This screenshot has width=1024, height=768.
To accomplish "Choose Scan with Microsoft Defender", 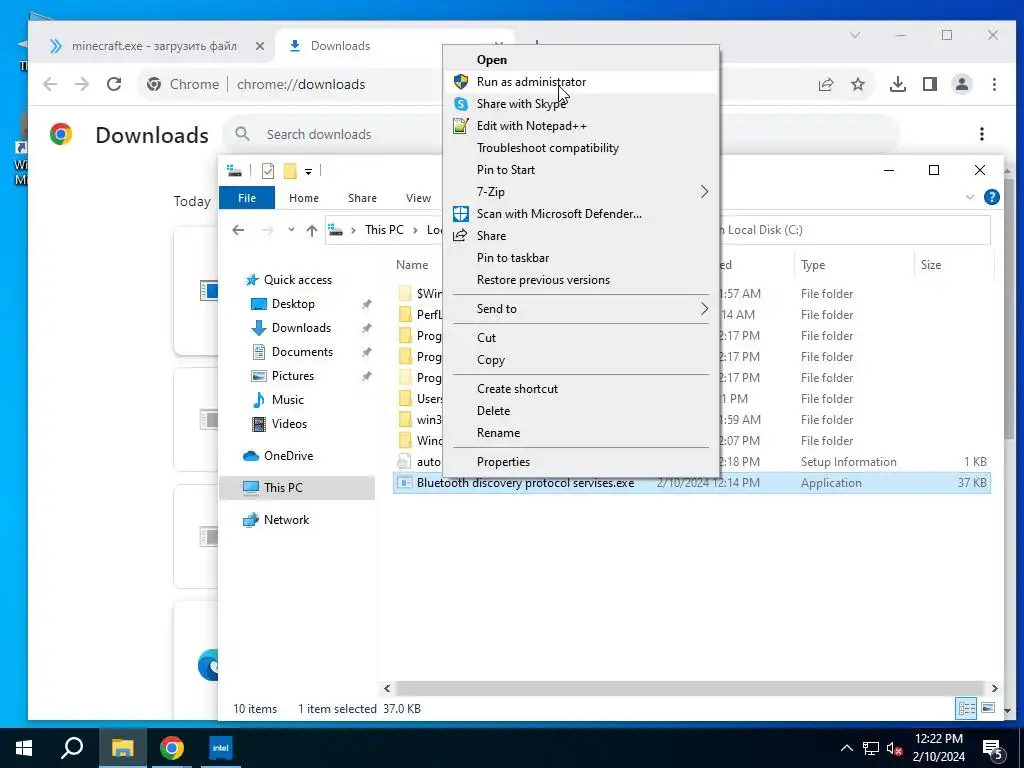I will pos(581,214).
